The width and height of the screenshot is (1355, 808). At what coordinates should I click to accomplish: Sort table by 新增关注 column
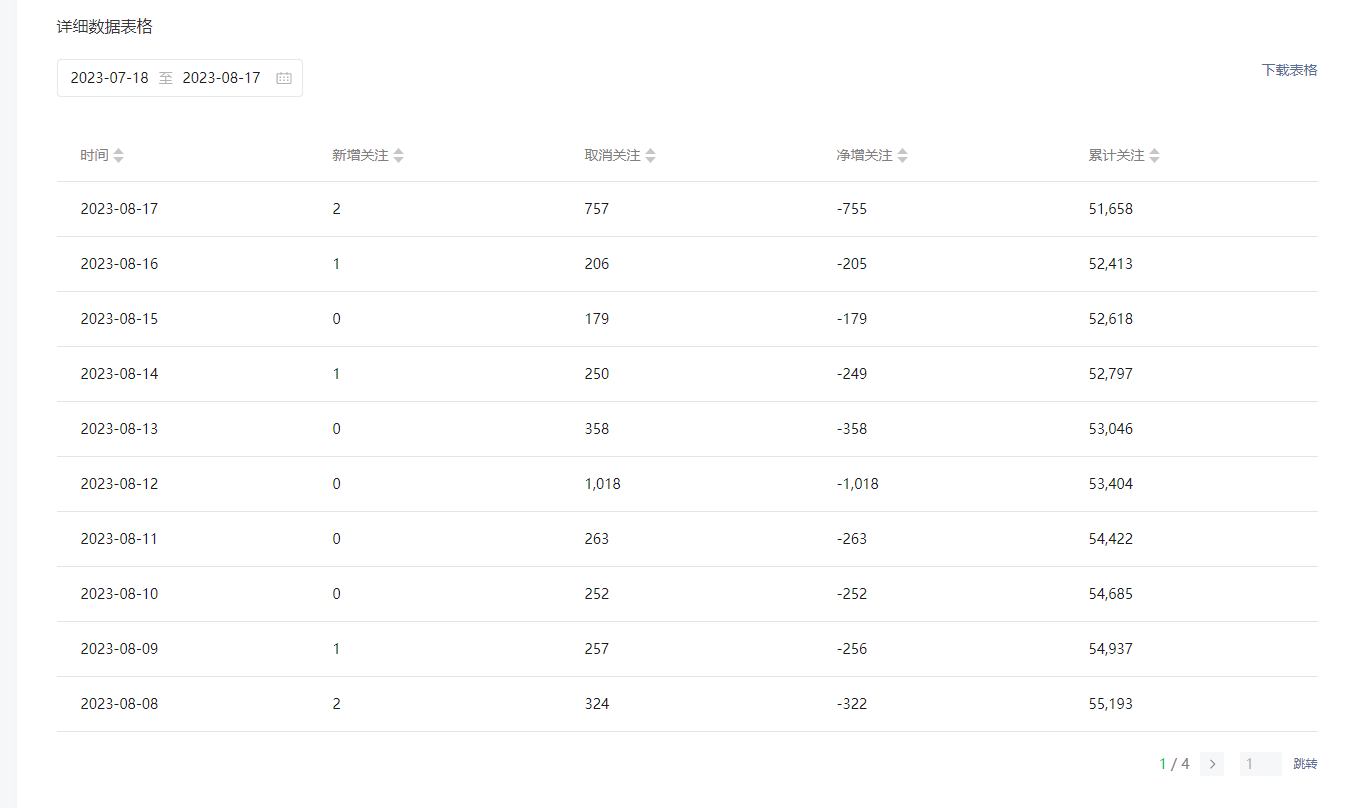pos(398,156)
